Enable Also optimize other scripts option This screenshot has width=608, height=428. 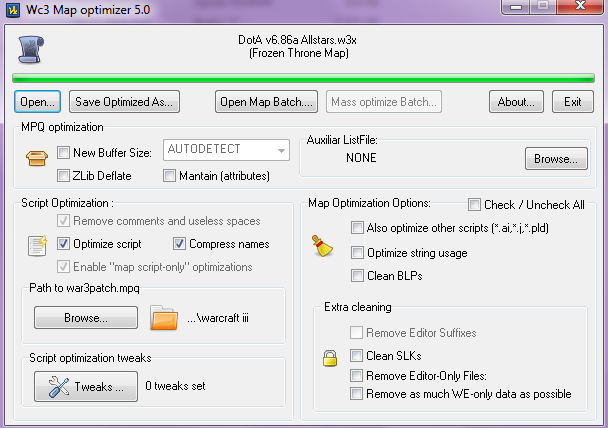coord(357,228)
